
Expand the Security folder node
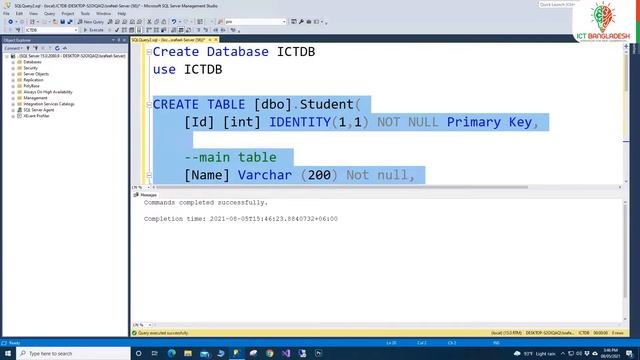pos(13,68)
